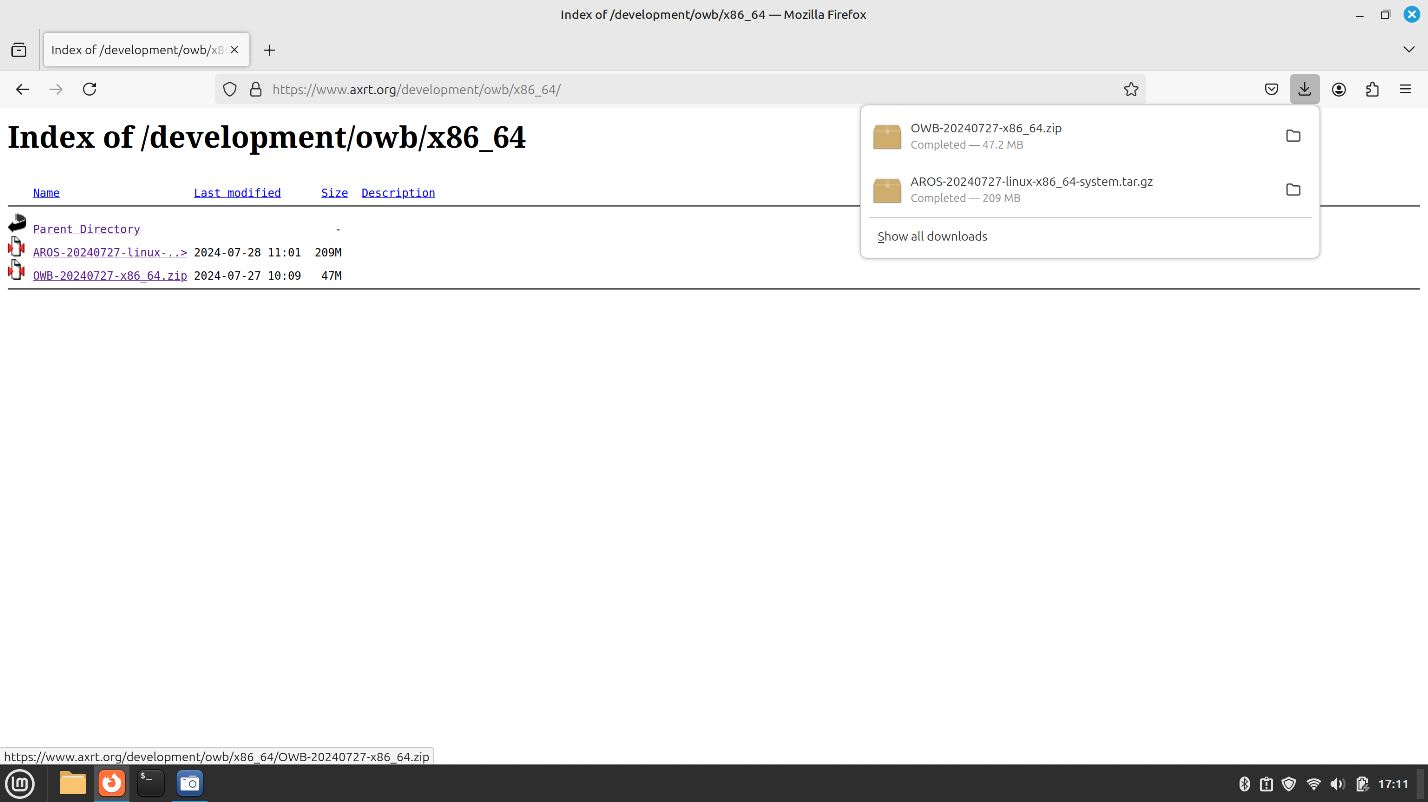Click the battery power tray icon
The image size is (1428, 802).
[x=1362, y=784]
